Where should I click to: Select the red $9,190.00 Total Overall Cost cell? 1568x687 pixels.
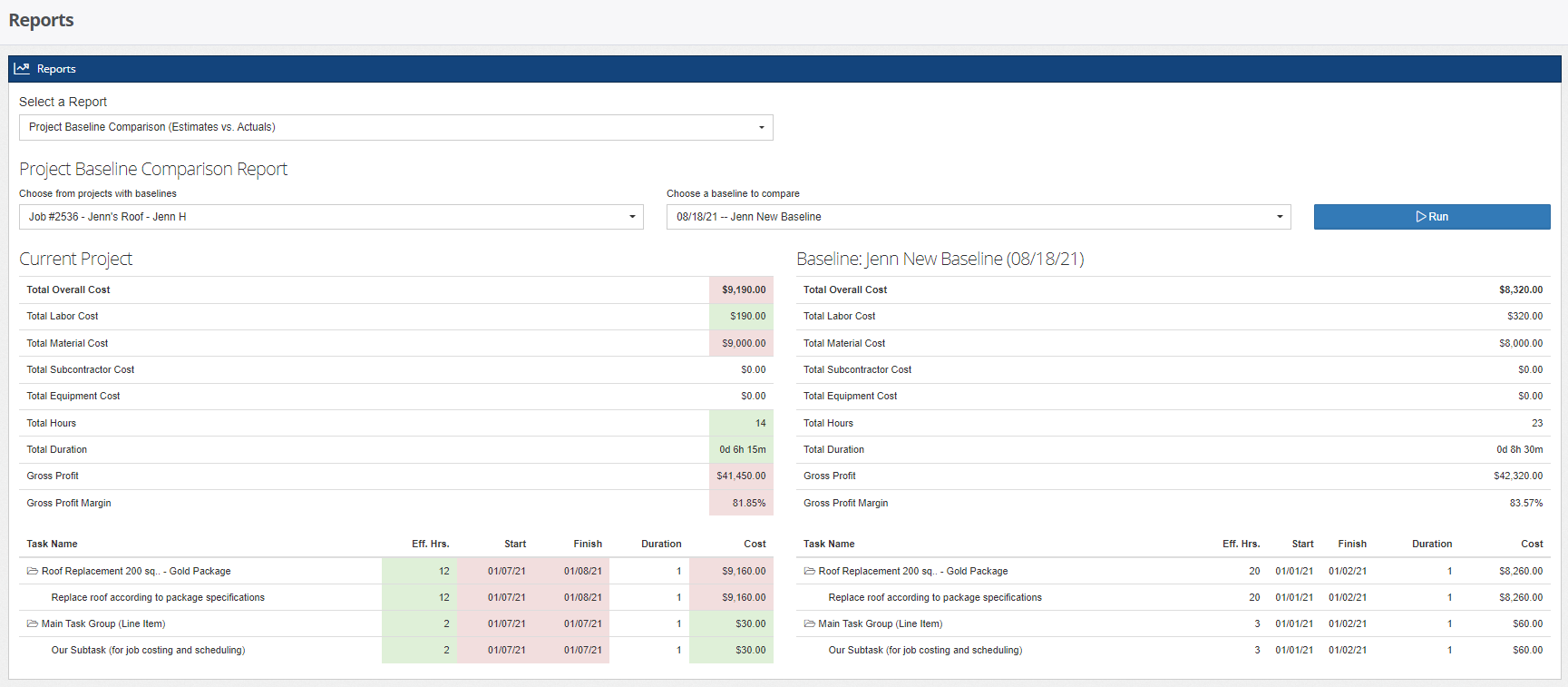(743, 290)
